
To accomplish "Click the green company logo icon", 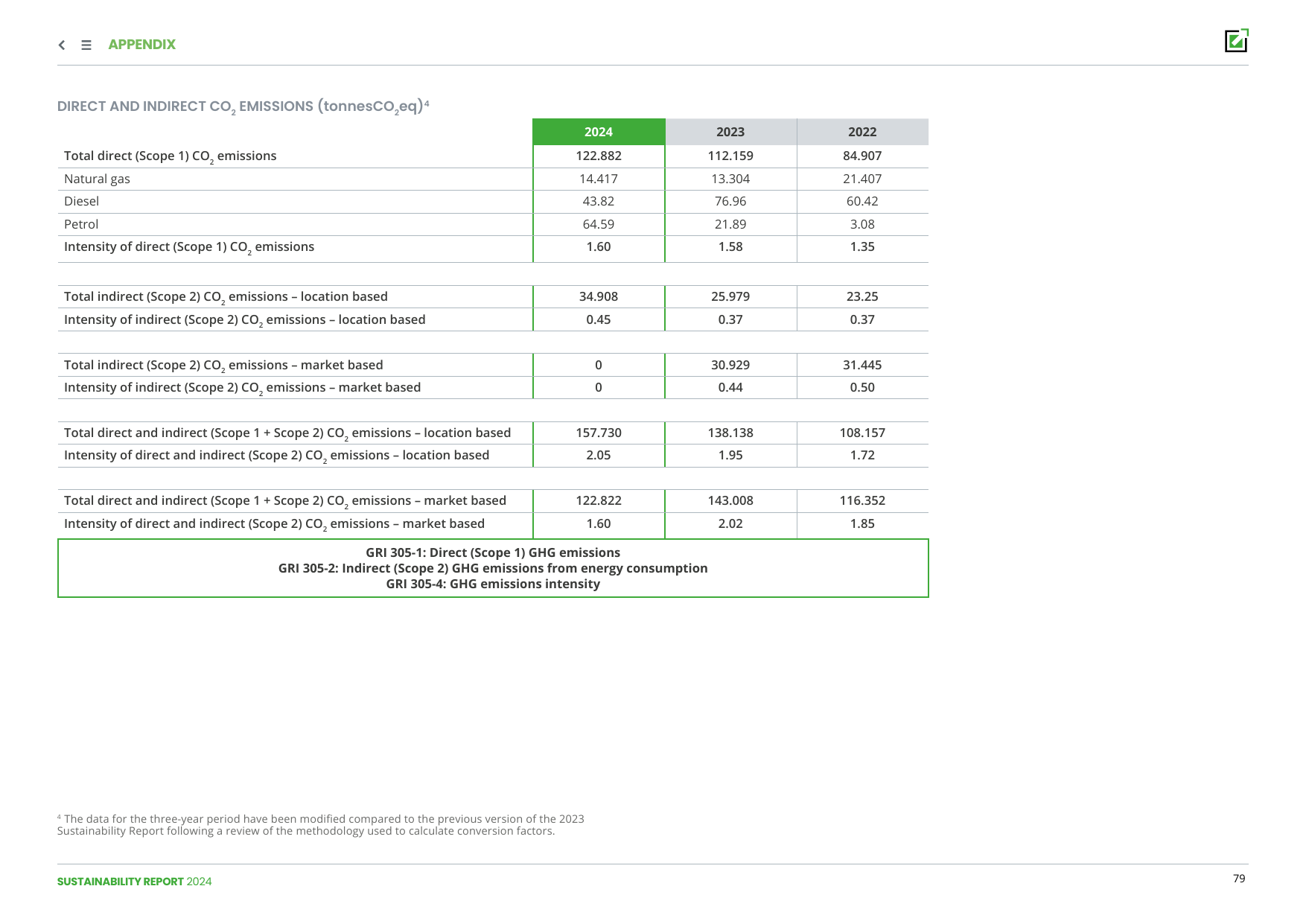I will click(x=1237, y=41).
